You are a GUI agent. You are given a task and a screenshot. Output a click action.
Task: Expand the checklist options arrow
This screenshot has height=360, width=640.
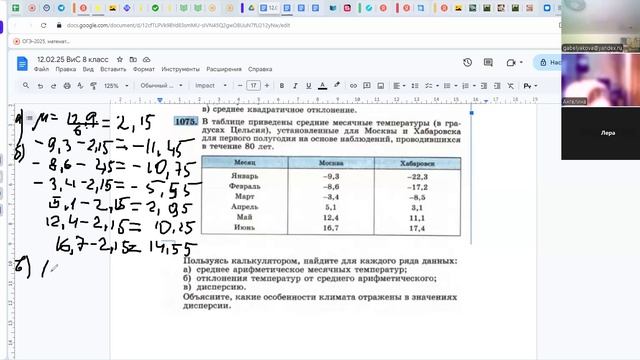click(437, 86)
